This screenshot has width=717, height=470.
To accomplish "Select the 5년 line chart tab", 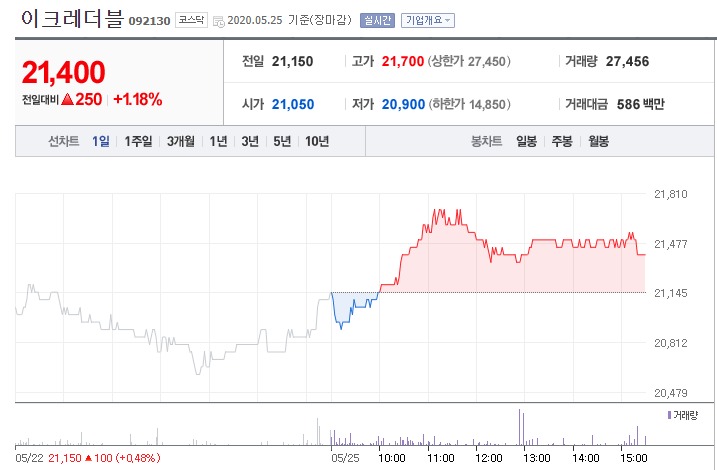I will [282, 141].
